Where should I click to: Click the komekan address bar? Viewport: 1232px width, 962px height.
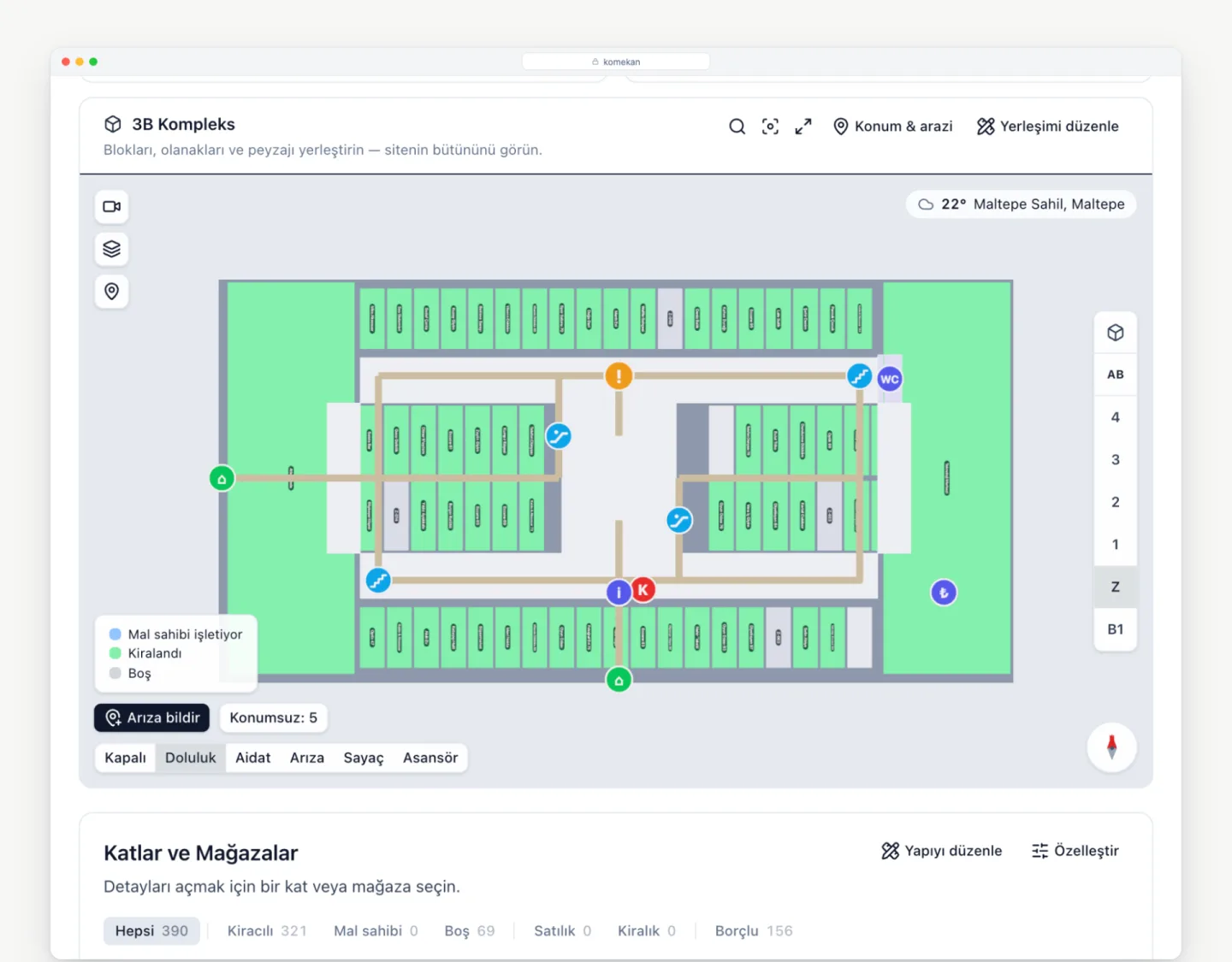(x=616, y=62)
